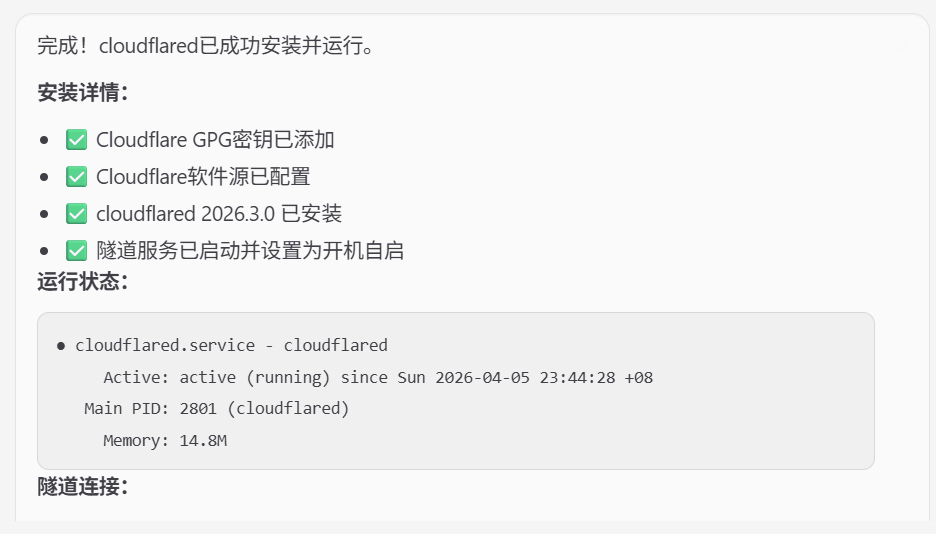Click the text 隧道服务已启动并设置为开机自启

coord(250,251)
